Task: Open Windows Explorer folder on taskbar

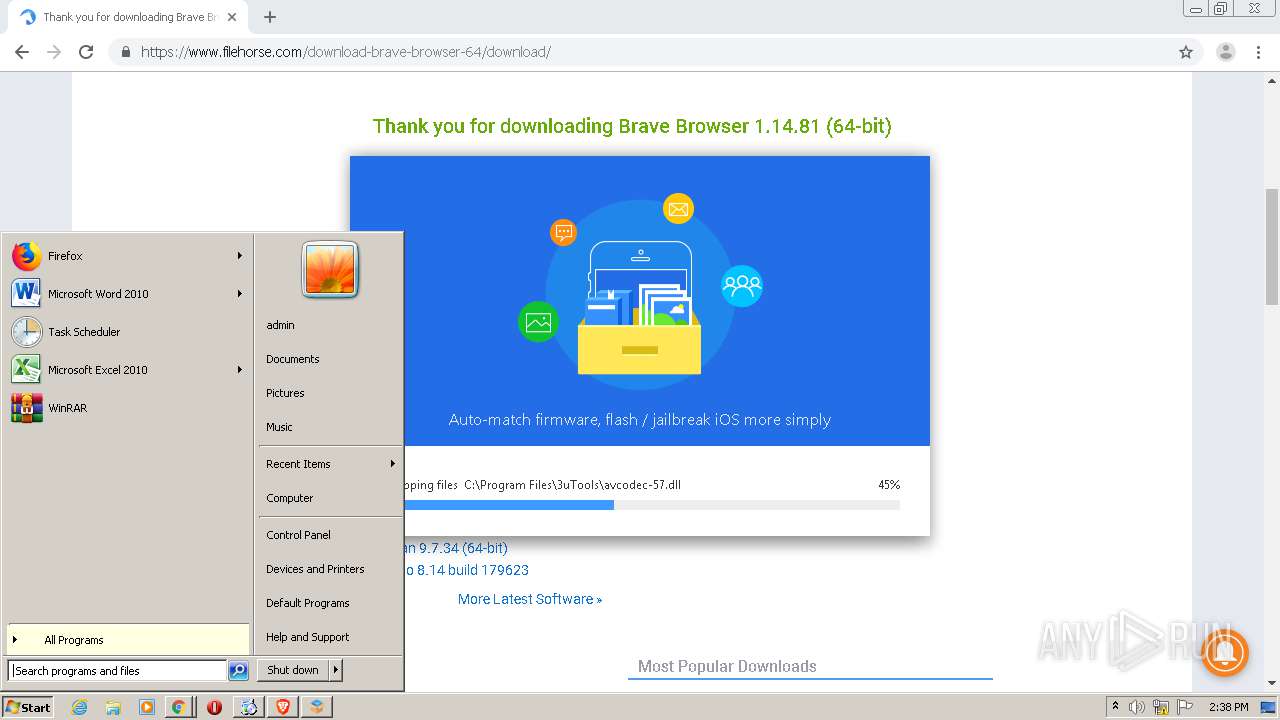Action: click(113, 707)
